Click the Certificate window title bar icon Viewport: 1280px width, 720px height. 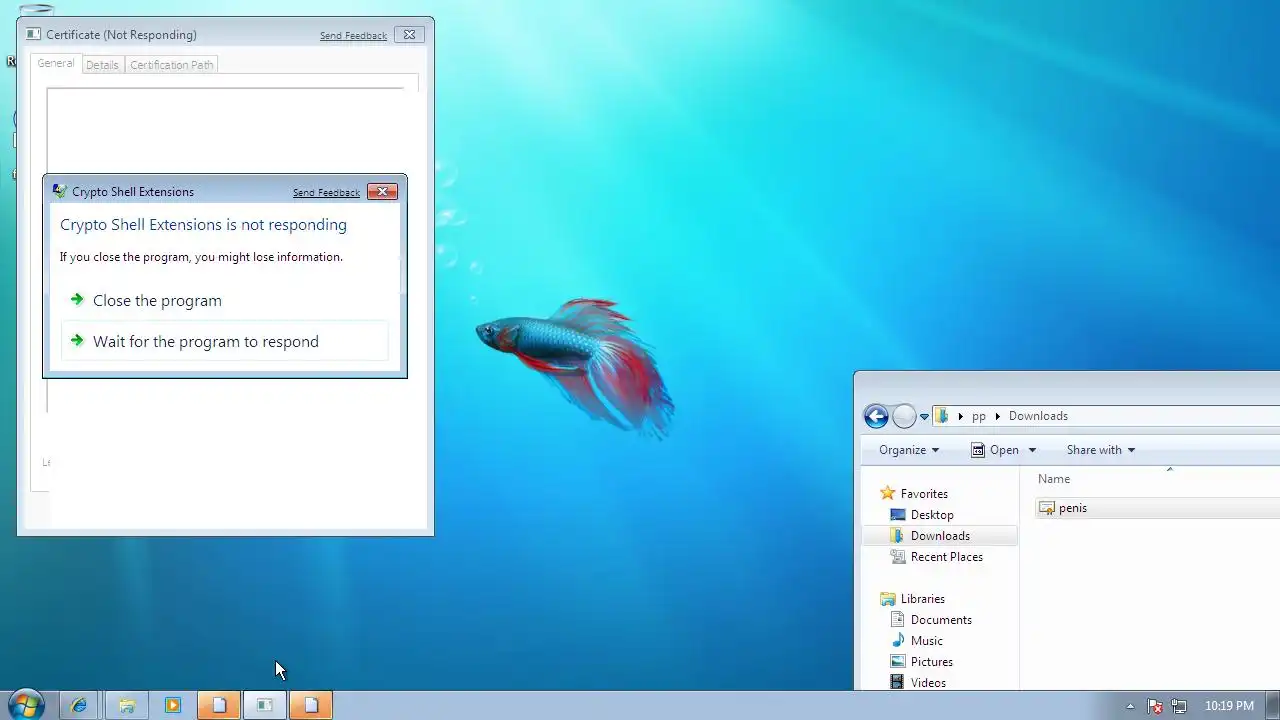(34, 34)
